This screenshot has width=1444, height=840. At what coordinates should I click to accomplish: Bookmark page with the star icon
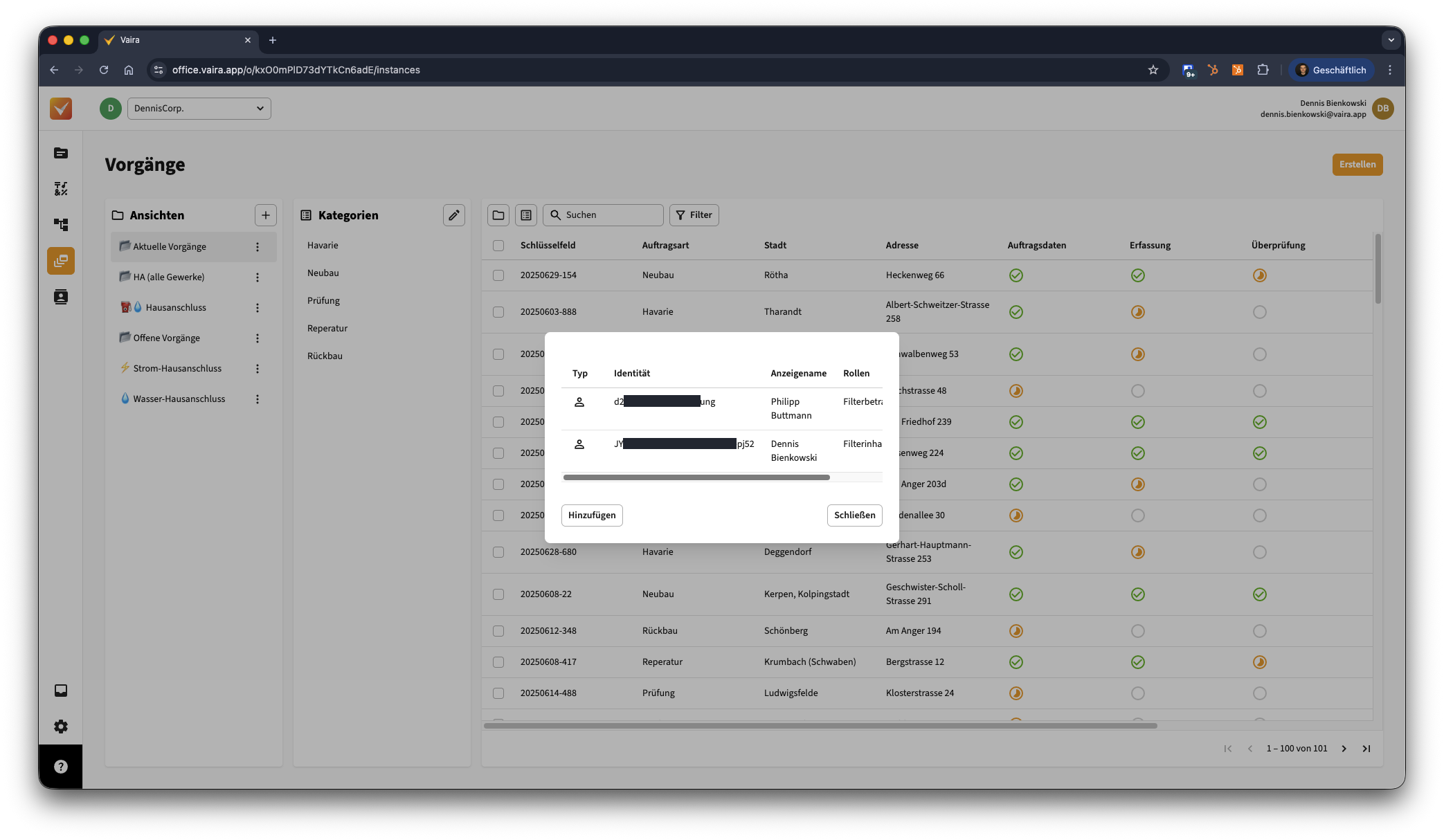pyautogui.click(x=1153, y=70)
